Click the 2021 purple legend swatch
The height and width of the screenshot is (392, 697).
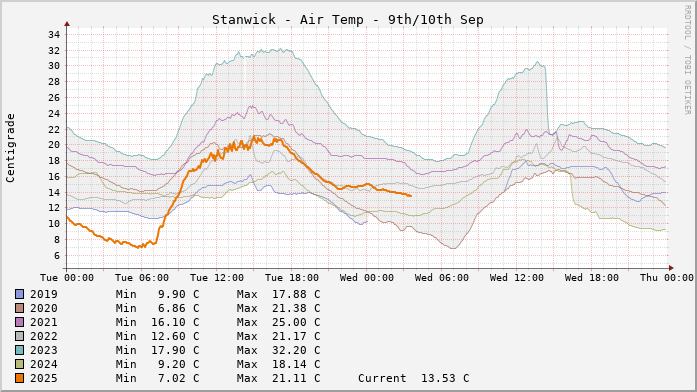pyautogui.click(x=20, y=322)
